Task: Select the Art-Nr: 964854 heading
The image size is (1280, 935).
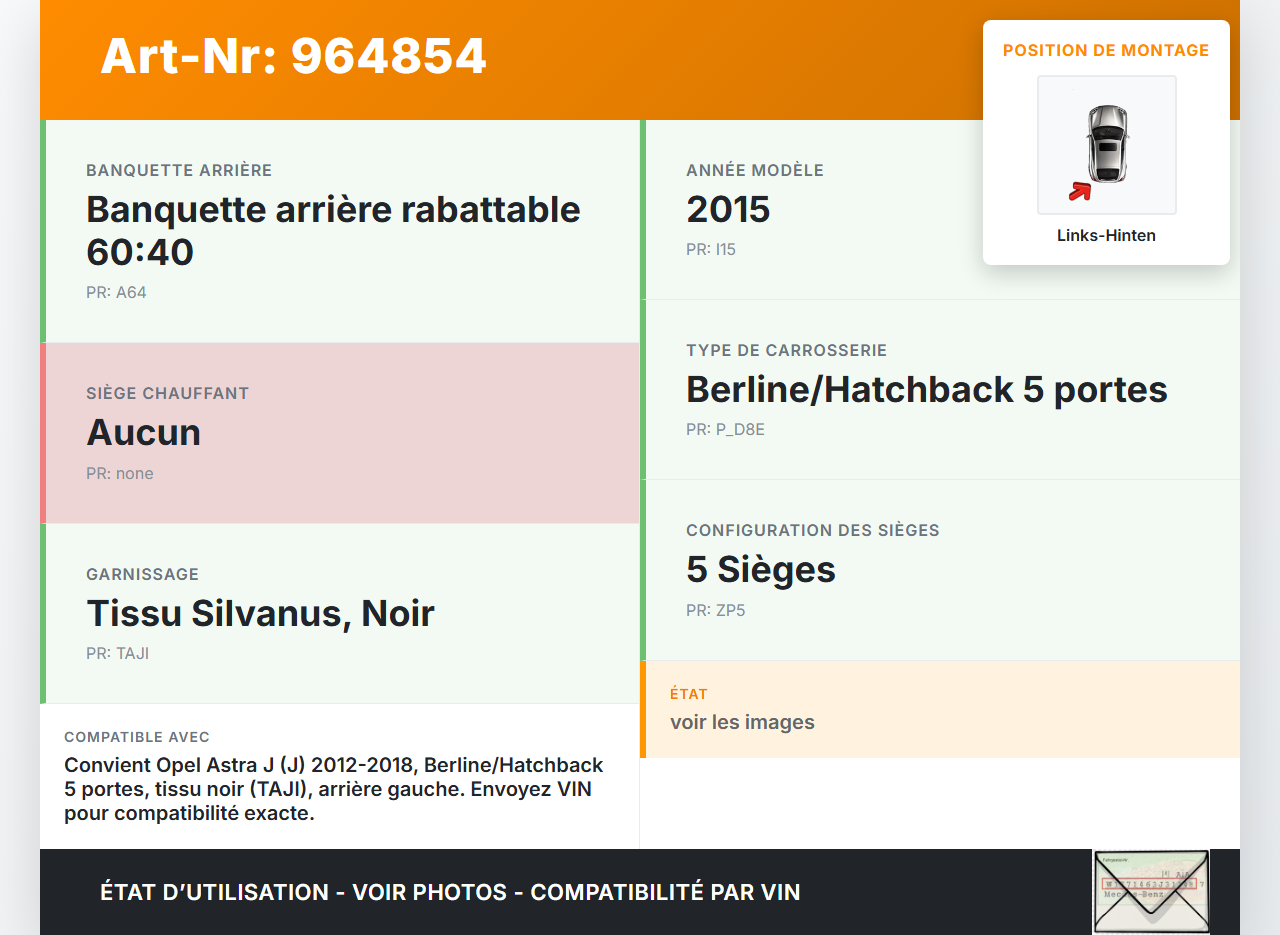Action: 293,56
